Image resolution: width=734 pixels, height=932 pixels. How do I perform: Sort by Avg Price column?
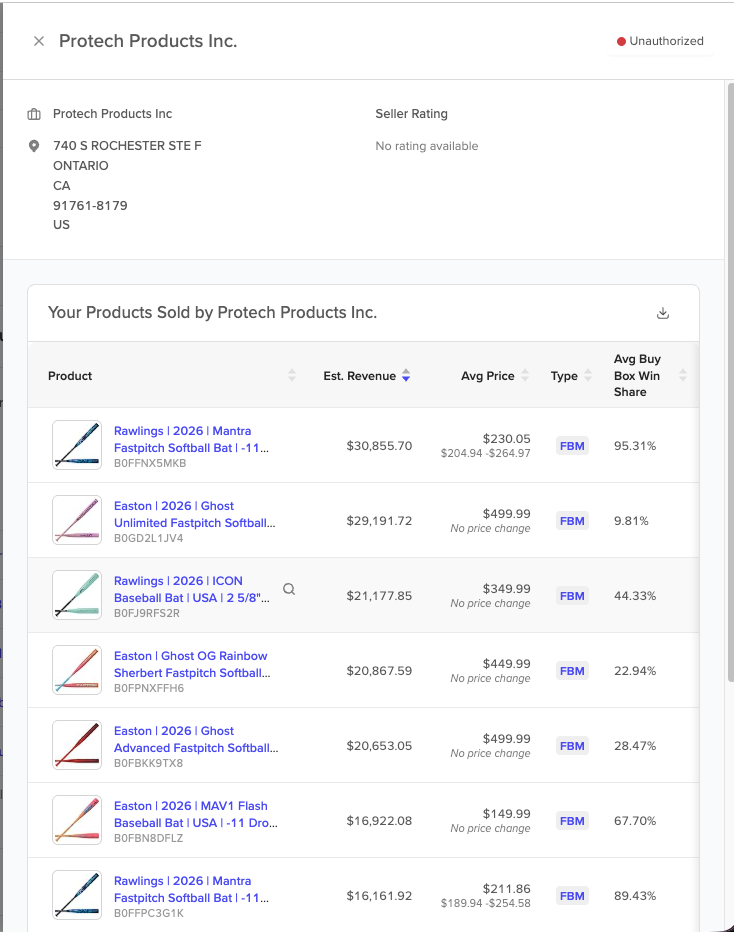coord(525,375)
